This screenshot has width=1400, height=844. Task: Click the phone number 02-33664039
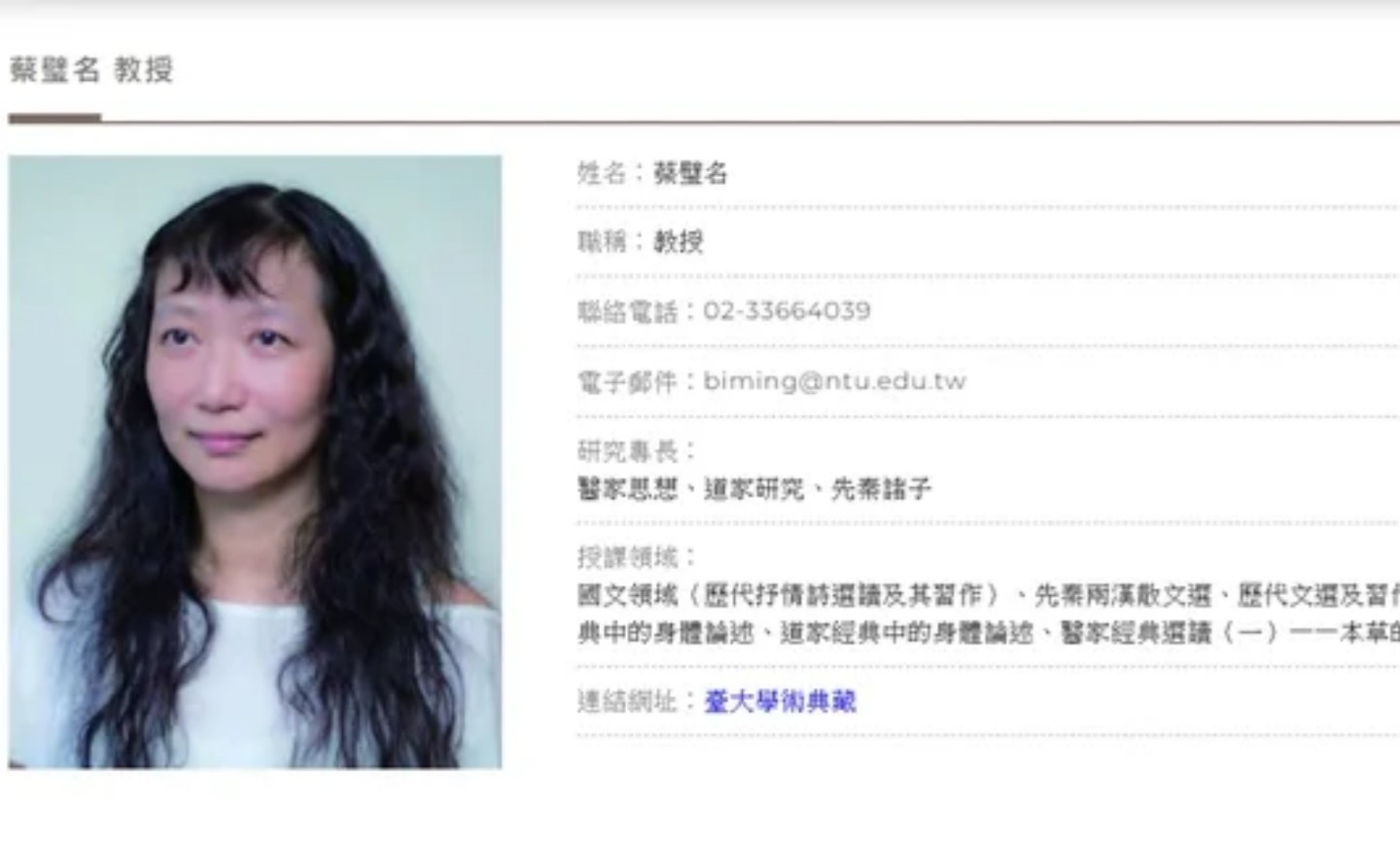coord(787,311)
